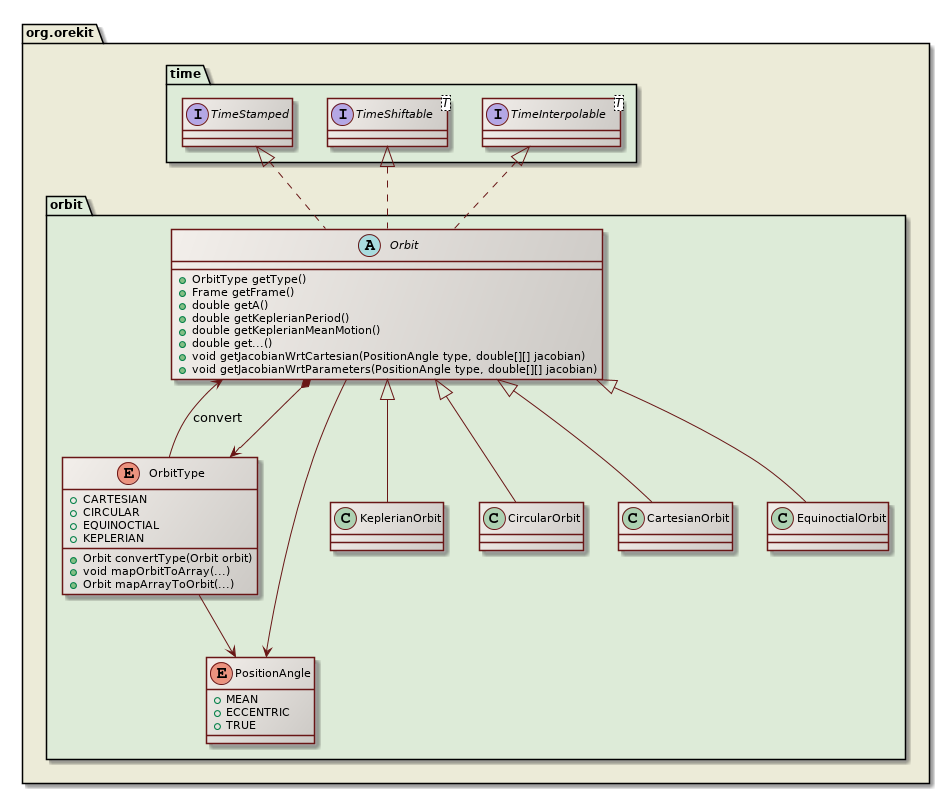Select the ECCENTRIC value in PositionAngle
Viewport: 950px width, 794px height.
pos(257,712)
